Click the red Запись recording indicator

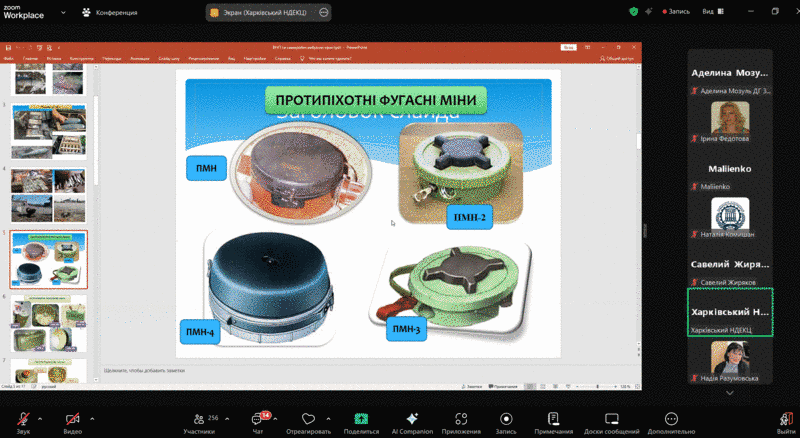(676, 11)
